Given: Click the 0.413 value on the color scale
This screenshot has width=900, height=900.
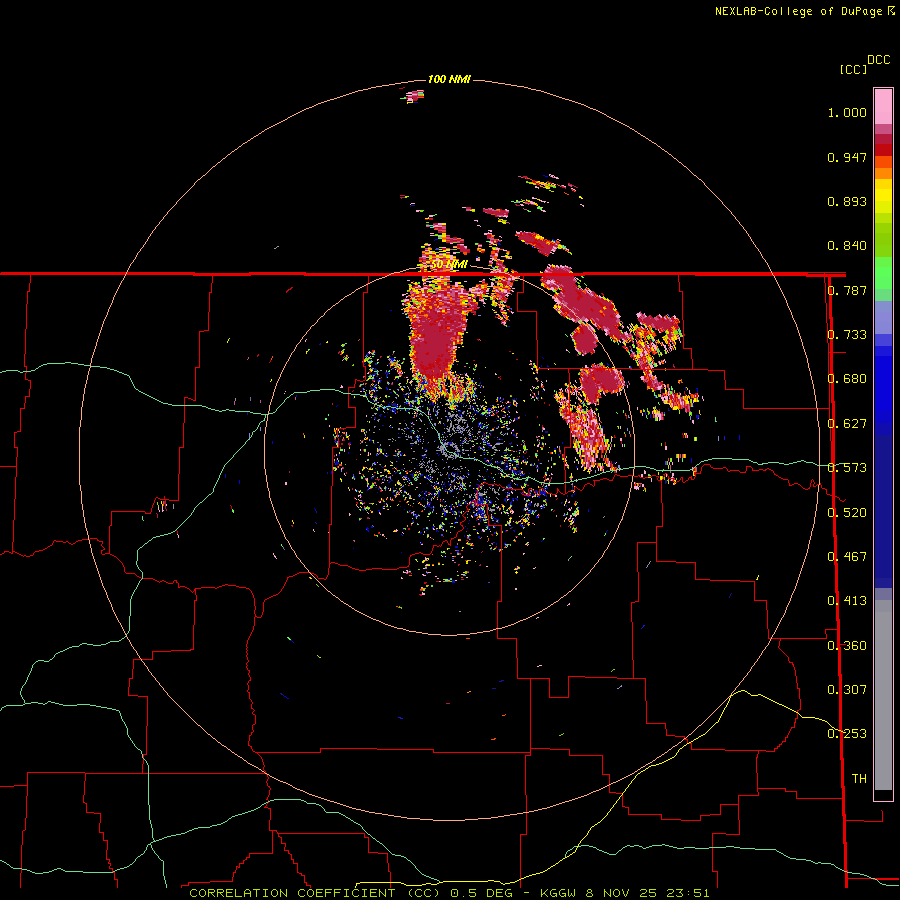Looking at the screenshot, I should [847, 601].
